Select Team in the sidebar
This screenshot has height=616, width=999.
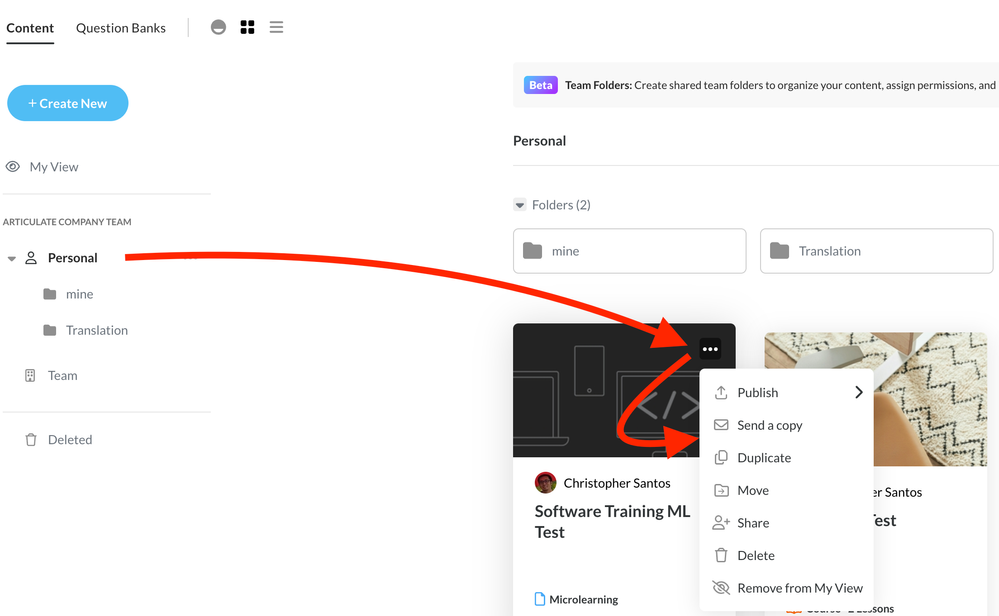(62, 376)
